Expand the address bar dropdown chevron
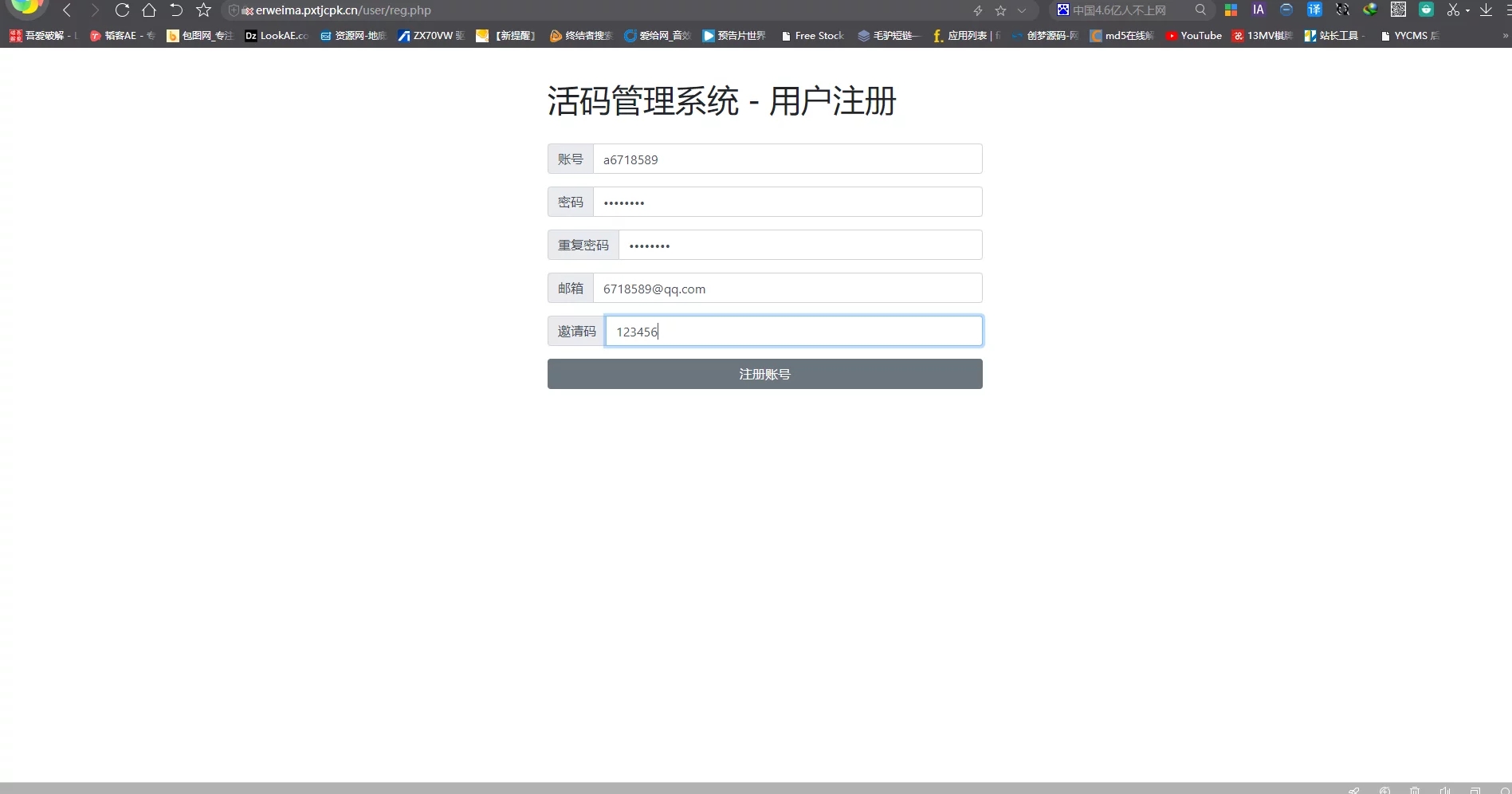The width and height of the screenshot is (1512, 794). point(1022,10)
